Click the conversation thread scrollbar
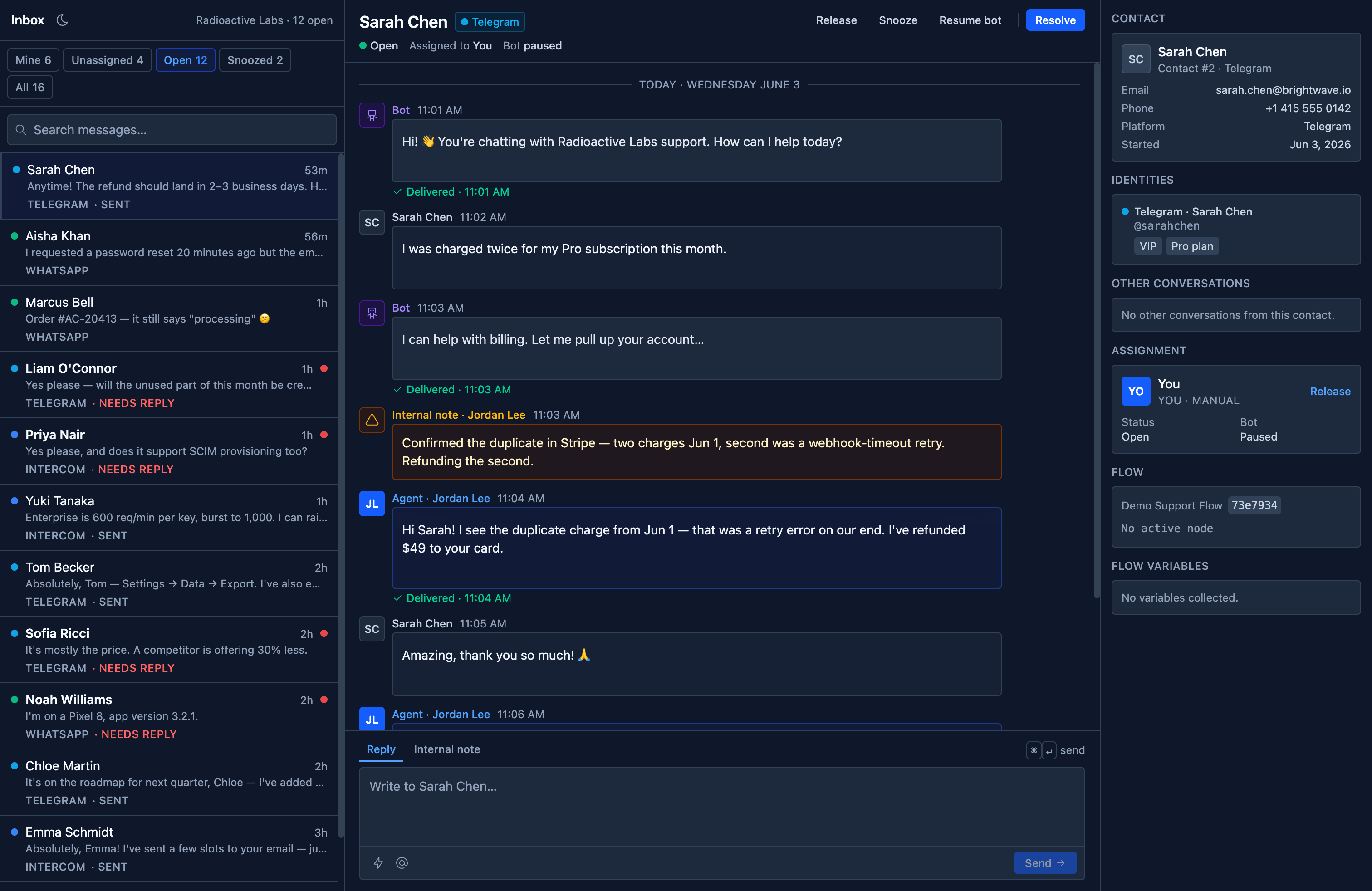 point(1097,331)
